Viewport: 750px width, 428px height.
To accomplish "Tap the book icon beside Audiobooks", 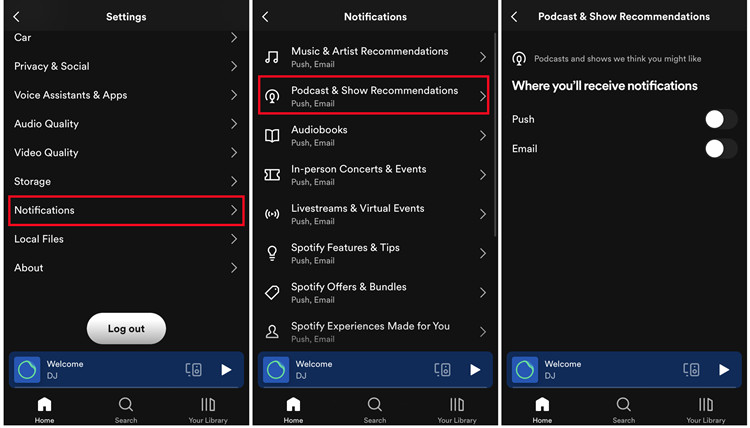I will click(272, 136).
